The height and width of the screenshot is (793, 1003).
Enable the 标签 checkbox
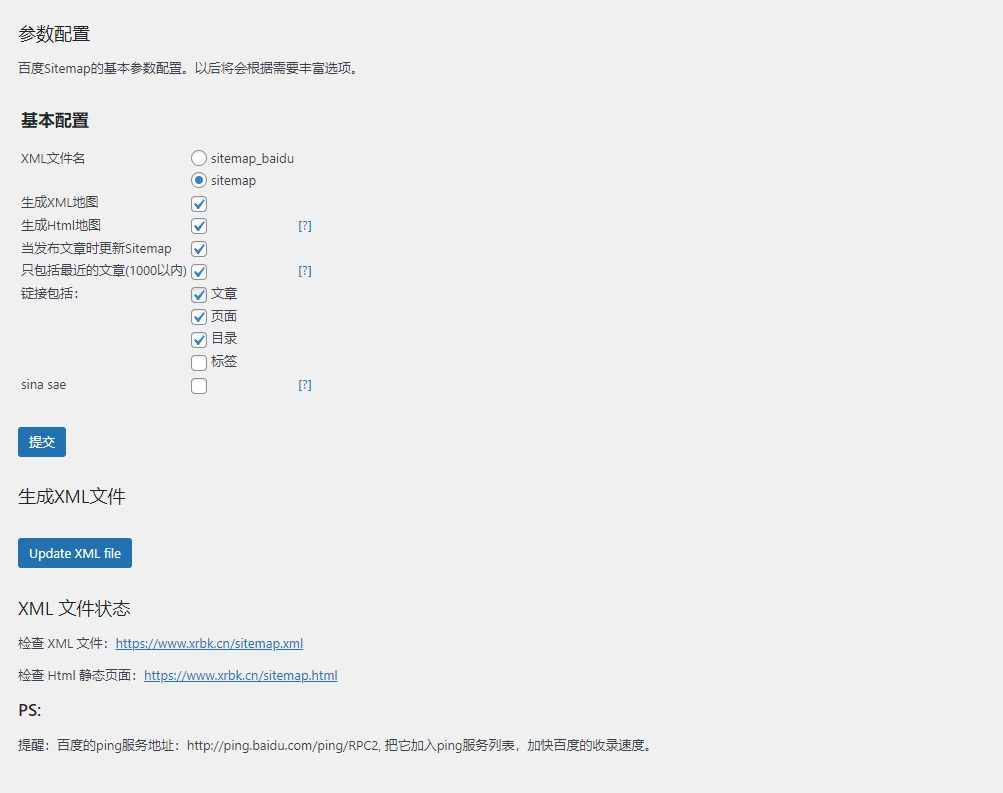(198, 362)
